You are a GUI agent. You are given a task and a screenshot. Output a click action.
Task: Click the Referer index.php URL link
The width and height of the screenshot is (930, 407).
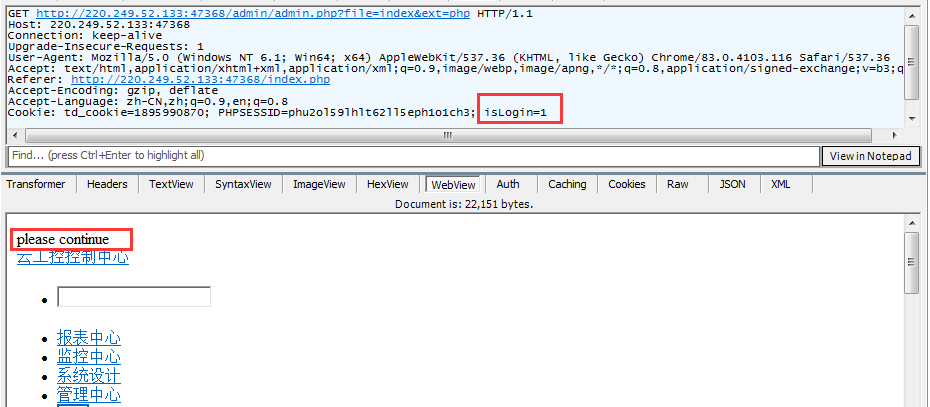click(200, 79)
